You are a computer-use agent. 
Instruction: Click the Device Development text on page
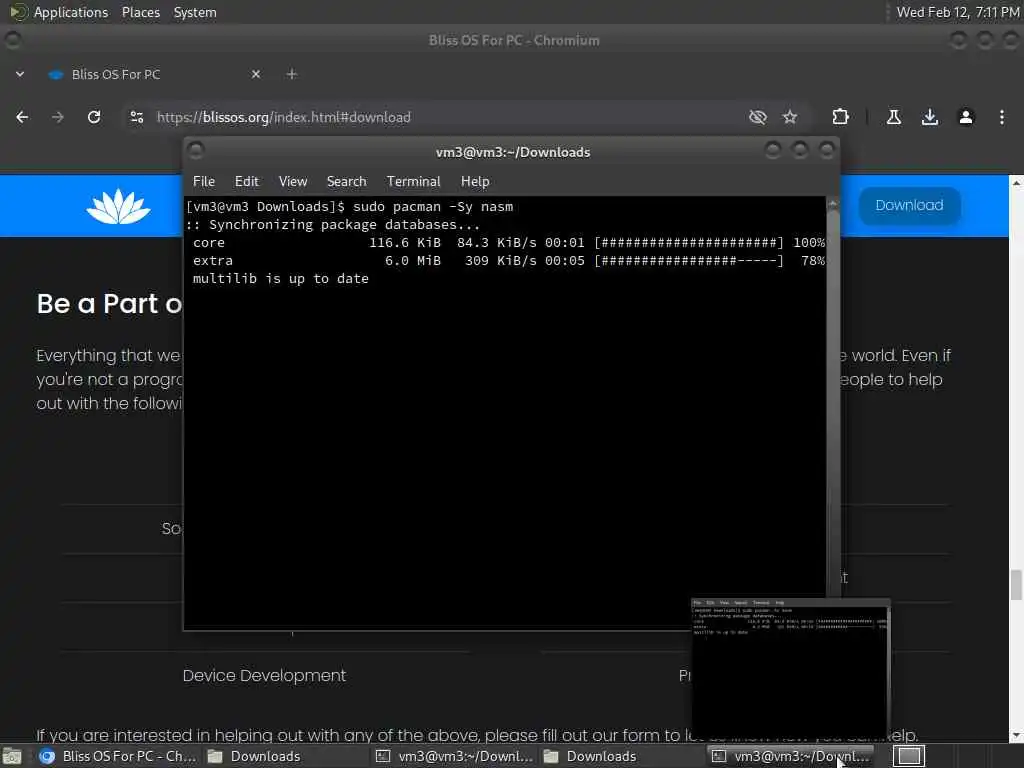tap(264, 675)
